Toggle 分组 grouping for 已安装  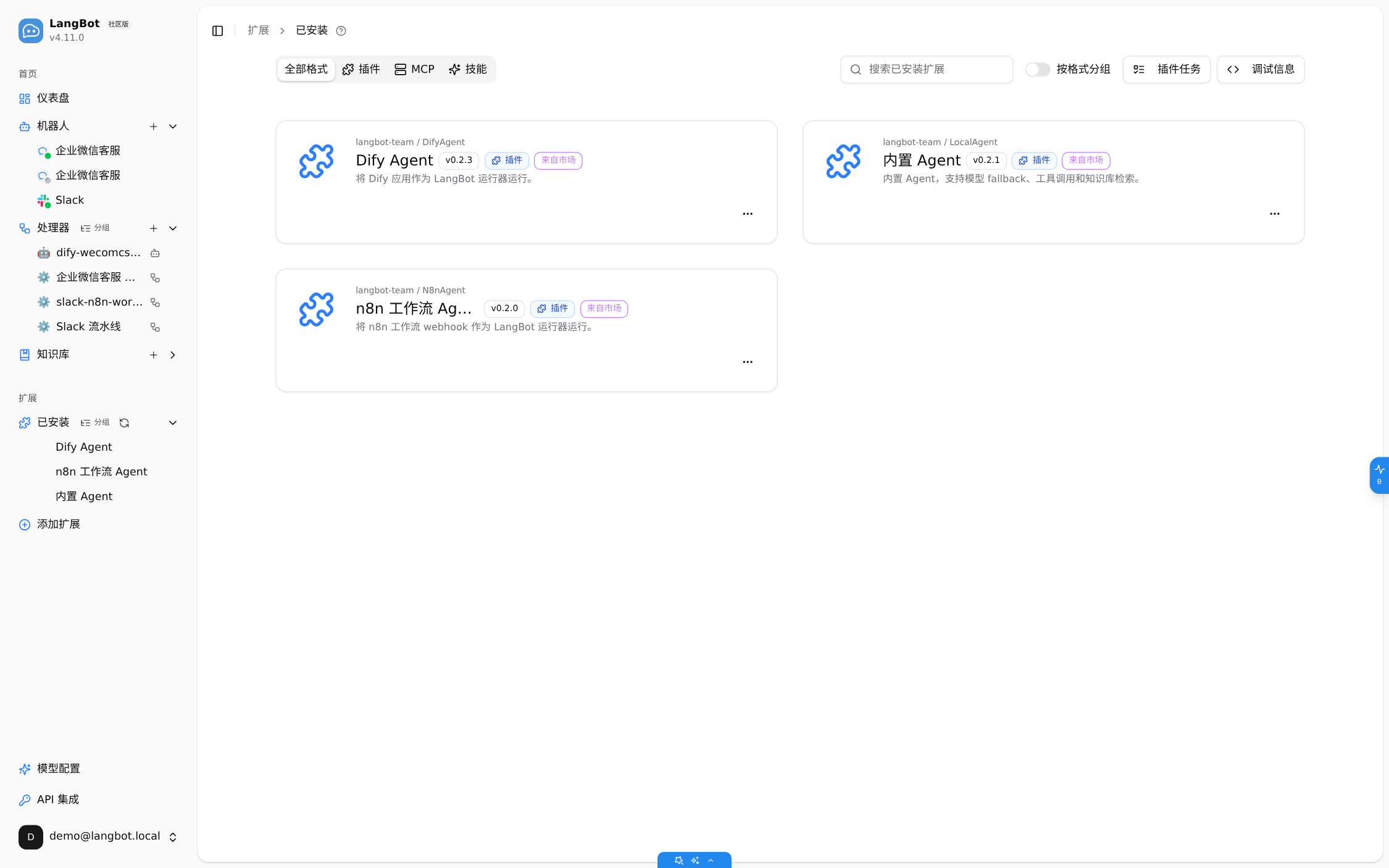(95, 422)
